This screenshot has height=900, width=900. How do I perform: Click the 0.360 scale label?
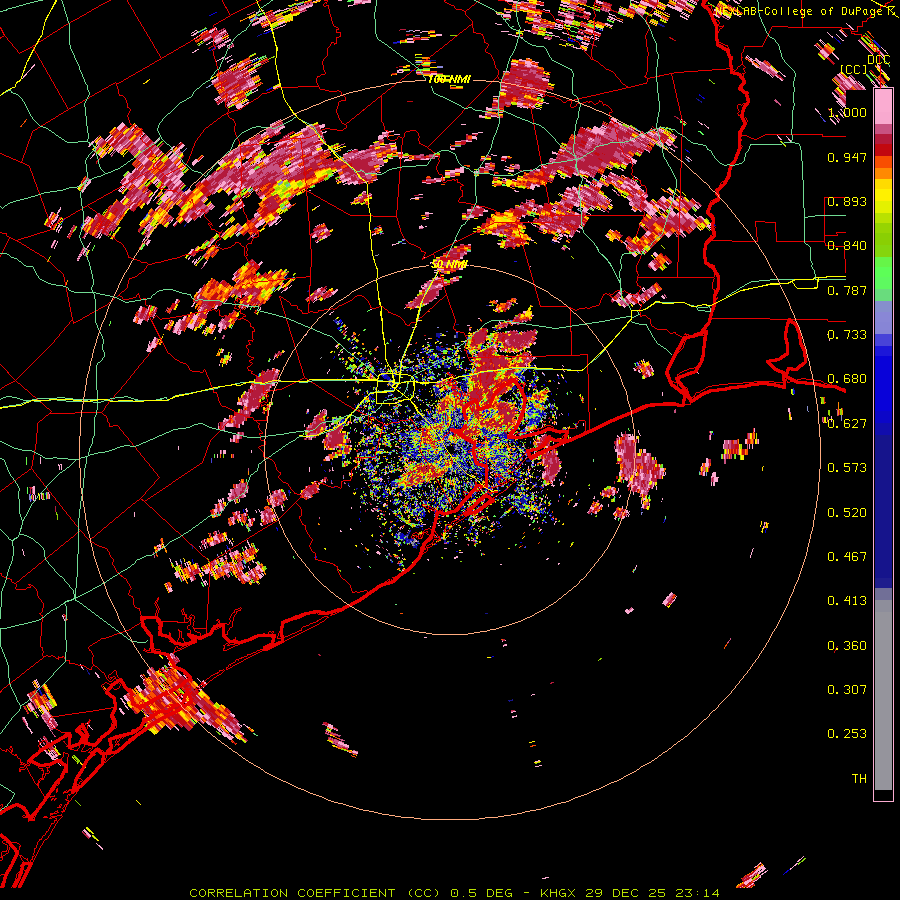847,646
